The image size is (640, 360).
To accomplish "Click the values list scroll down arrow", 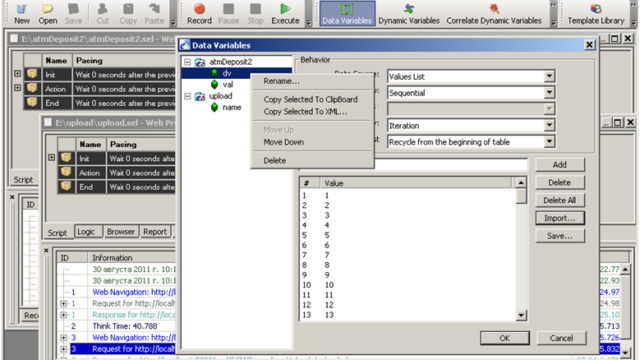I will 521,315.
